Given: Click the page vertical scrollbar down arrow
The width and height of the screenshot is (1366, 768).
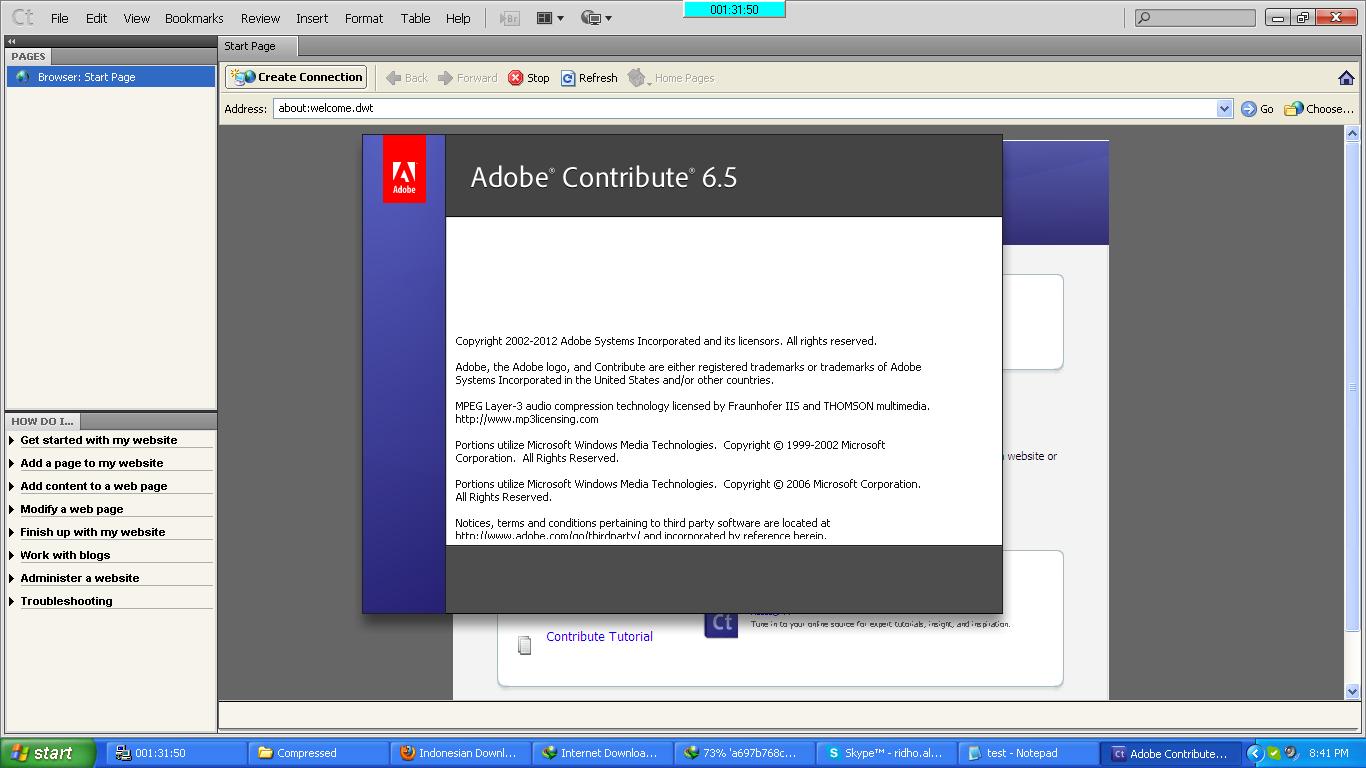Looking at the screenshot, I should click(1353, 691).
